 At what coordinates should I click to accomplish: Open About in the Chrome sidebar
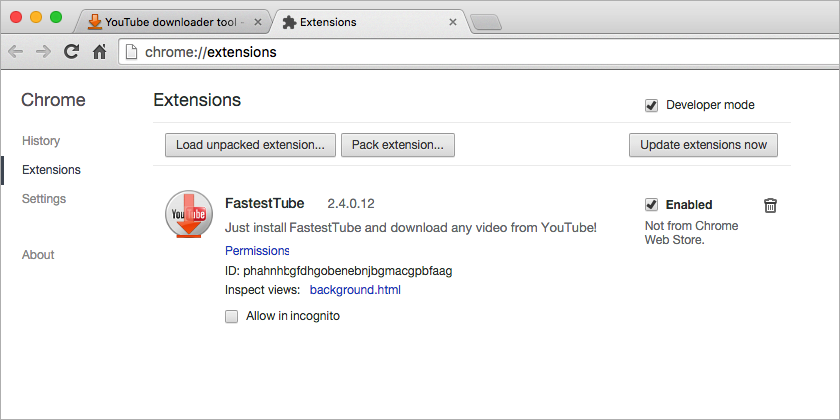(x=38, y=255)
